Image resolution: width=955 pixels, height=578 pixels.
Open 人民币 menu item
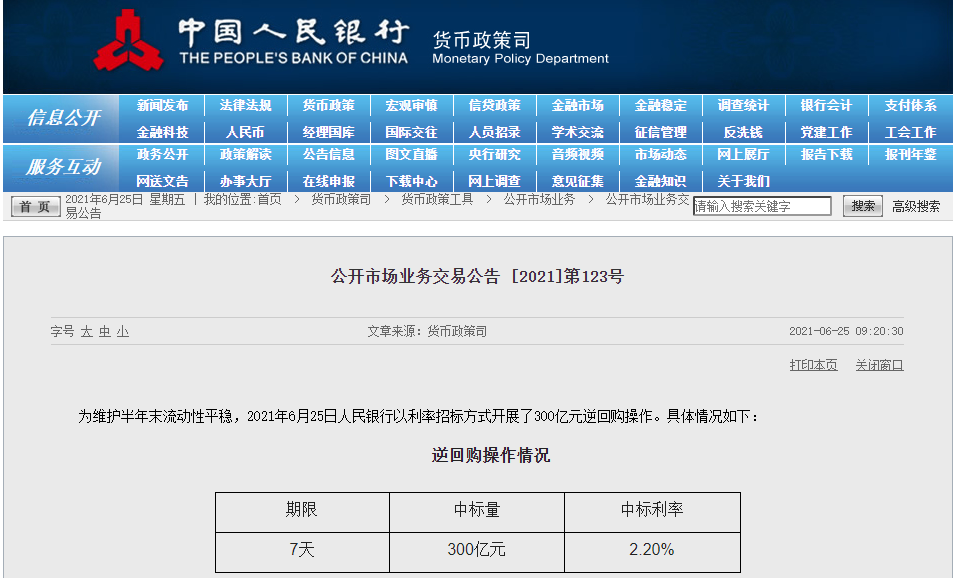point(245,132)
